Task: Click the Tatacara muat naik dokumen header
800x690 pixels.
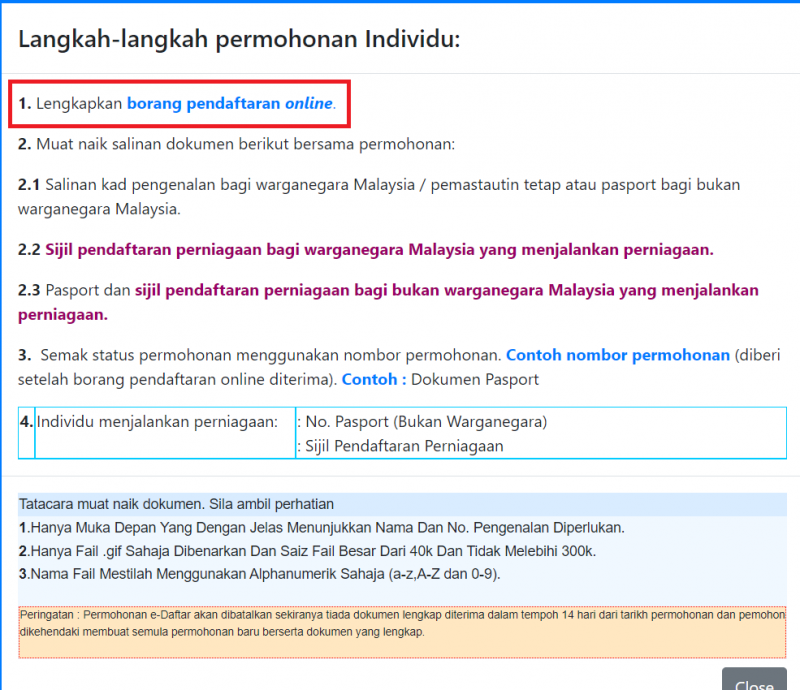Action: [176, 504]
